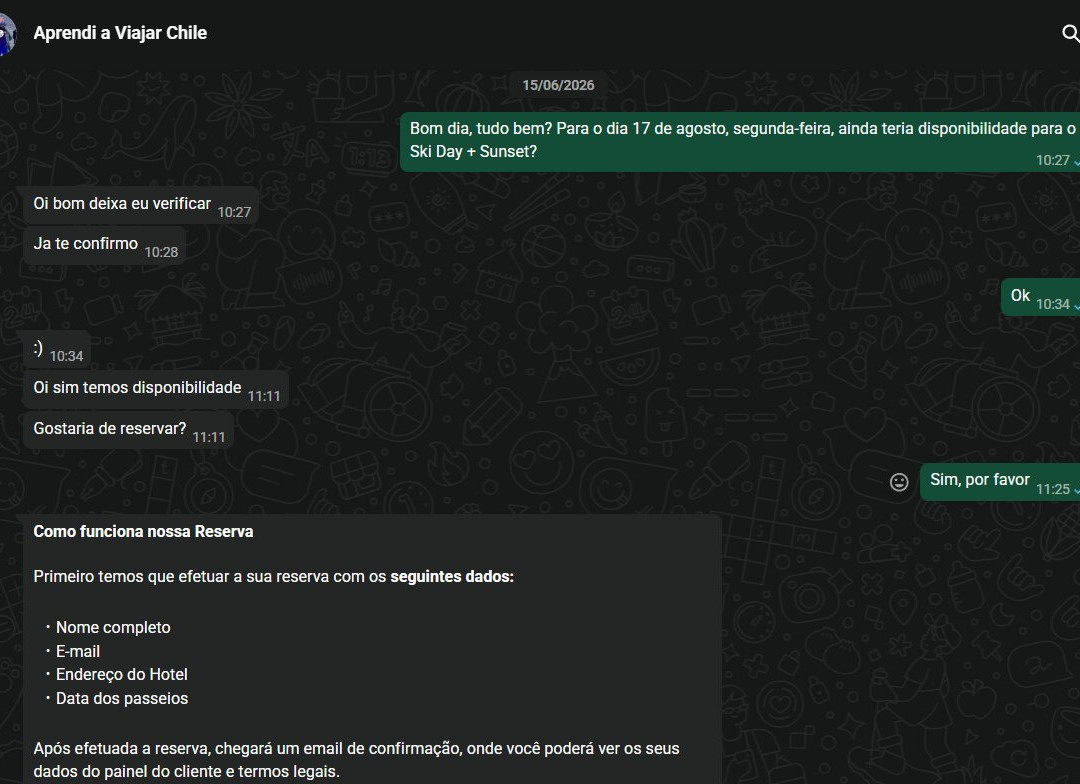Click the "Data dos passeios" bullet item
This screenshot has width=1080, height=784.
[122, 699]
